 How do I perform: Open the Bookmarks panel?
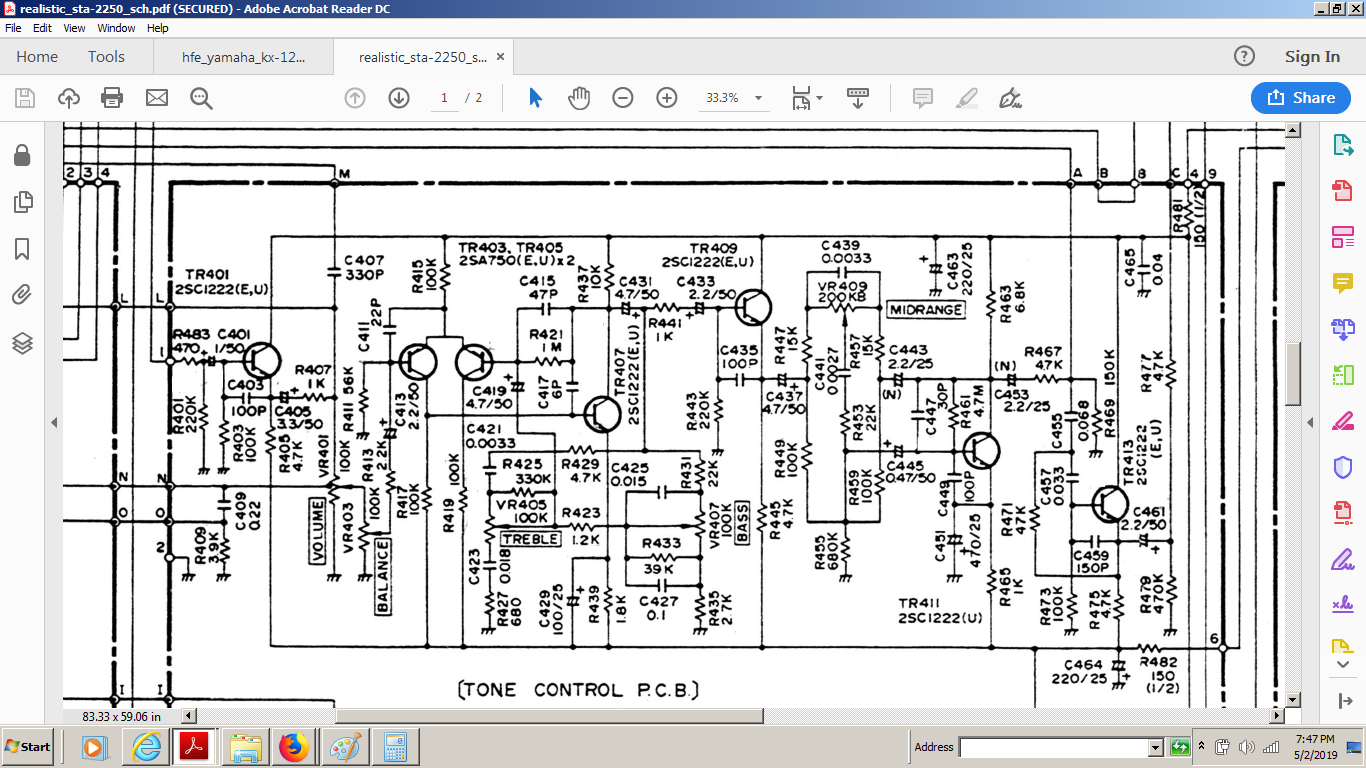tap(22, 249)
